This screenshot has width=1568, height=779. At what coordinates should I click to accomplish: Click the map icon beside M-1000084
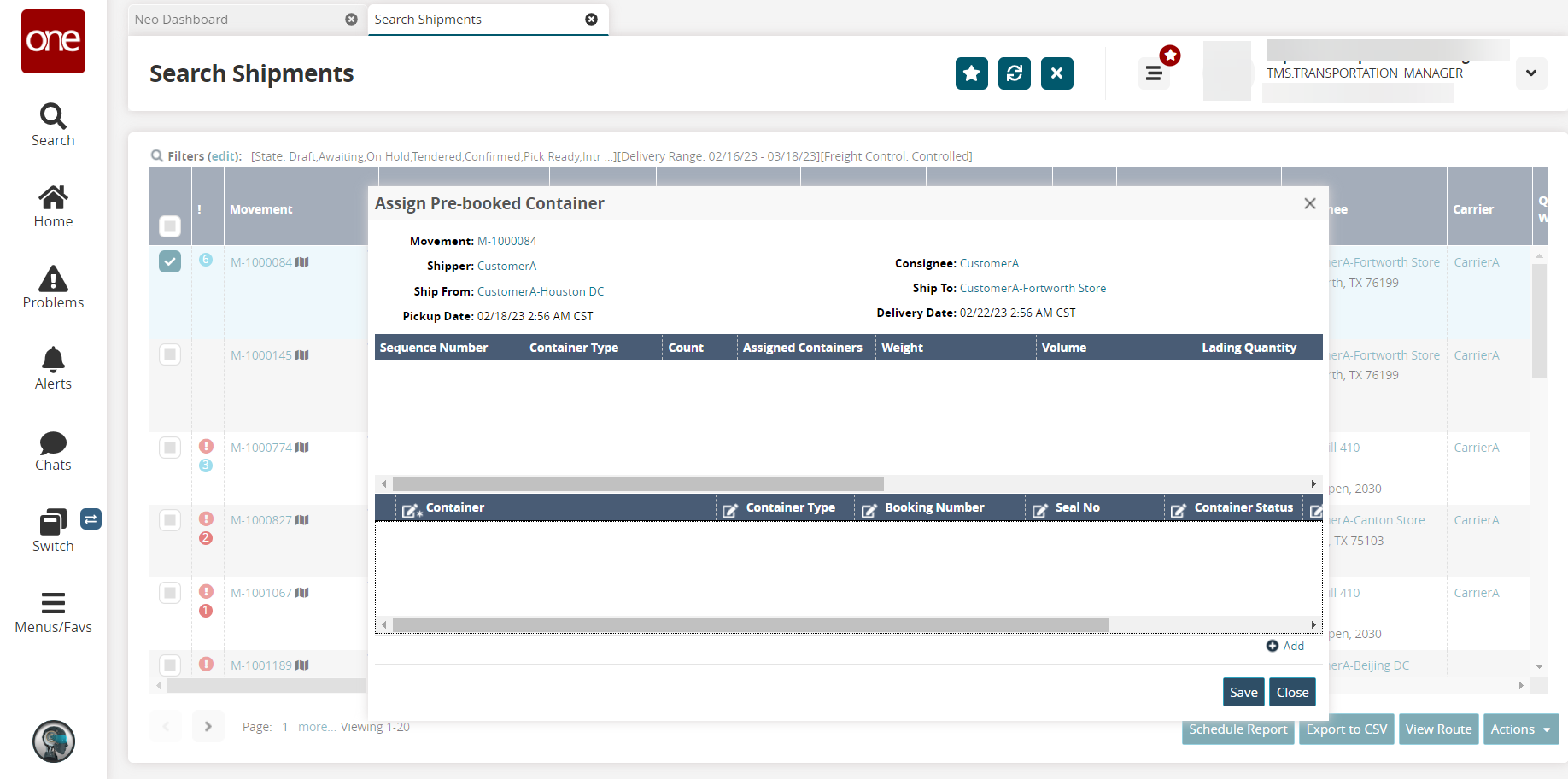302,262
